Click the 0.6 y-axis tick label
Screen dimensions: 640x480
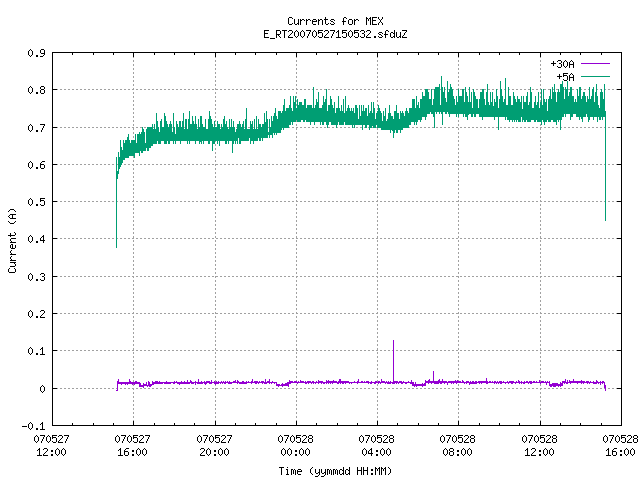pos(36,165)
